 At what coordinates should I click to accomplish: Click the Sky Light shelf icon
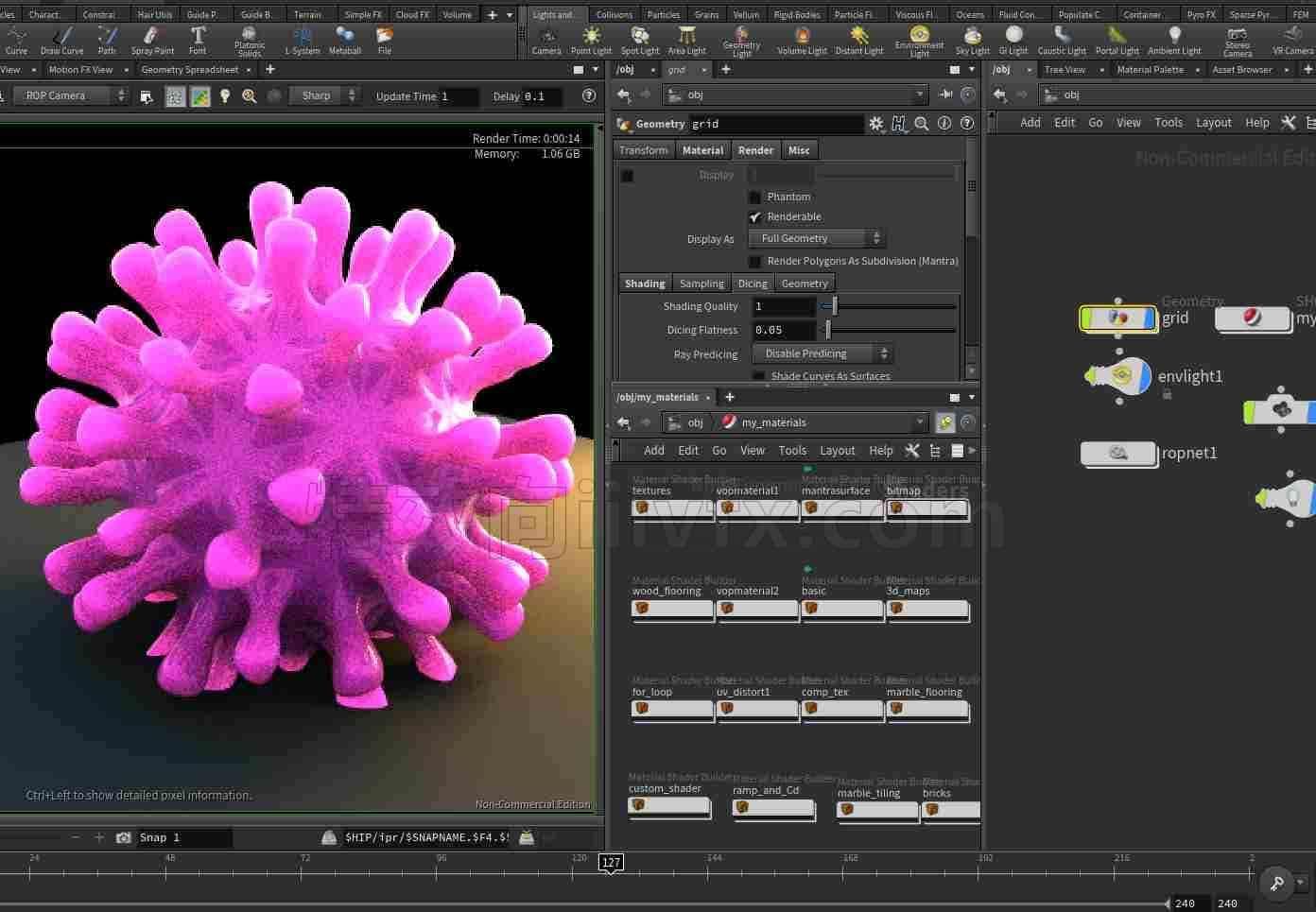pyautogui.click(x=972, y=40)
